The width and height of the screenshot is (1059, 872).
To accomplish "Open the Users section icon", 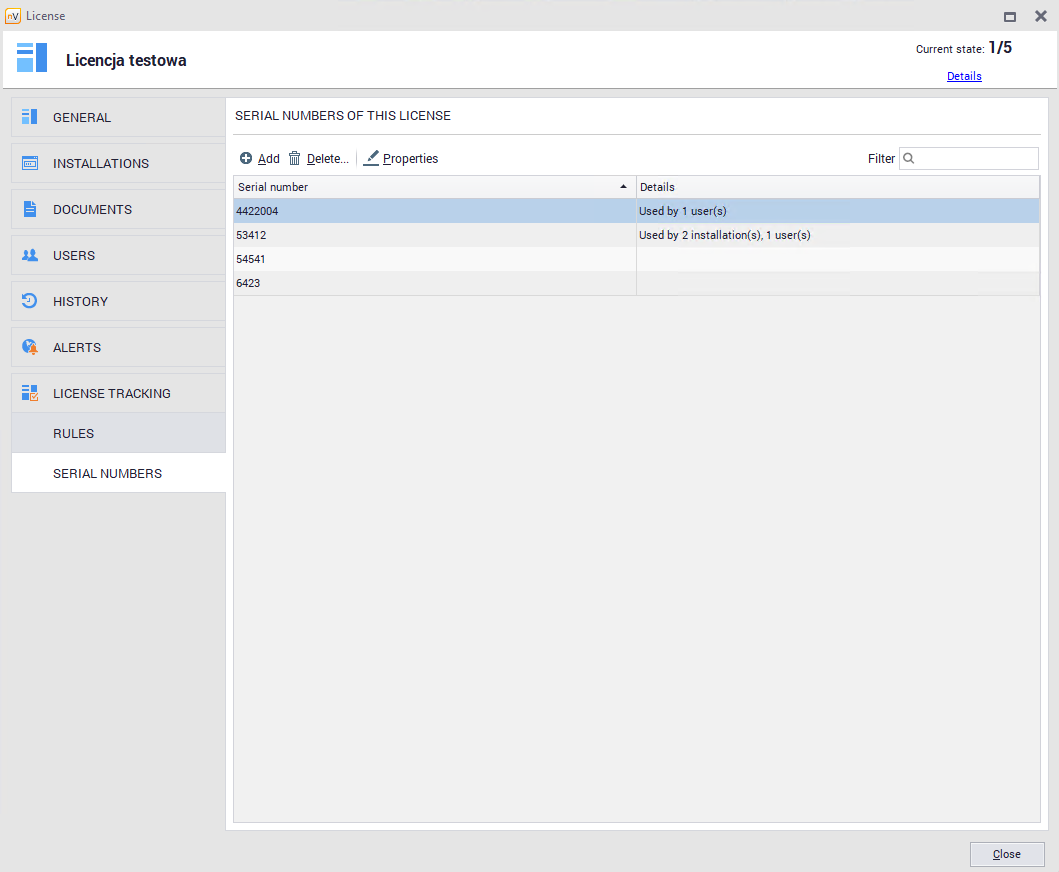I will pos(30,255).
